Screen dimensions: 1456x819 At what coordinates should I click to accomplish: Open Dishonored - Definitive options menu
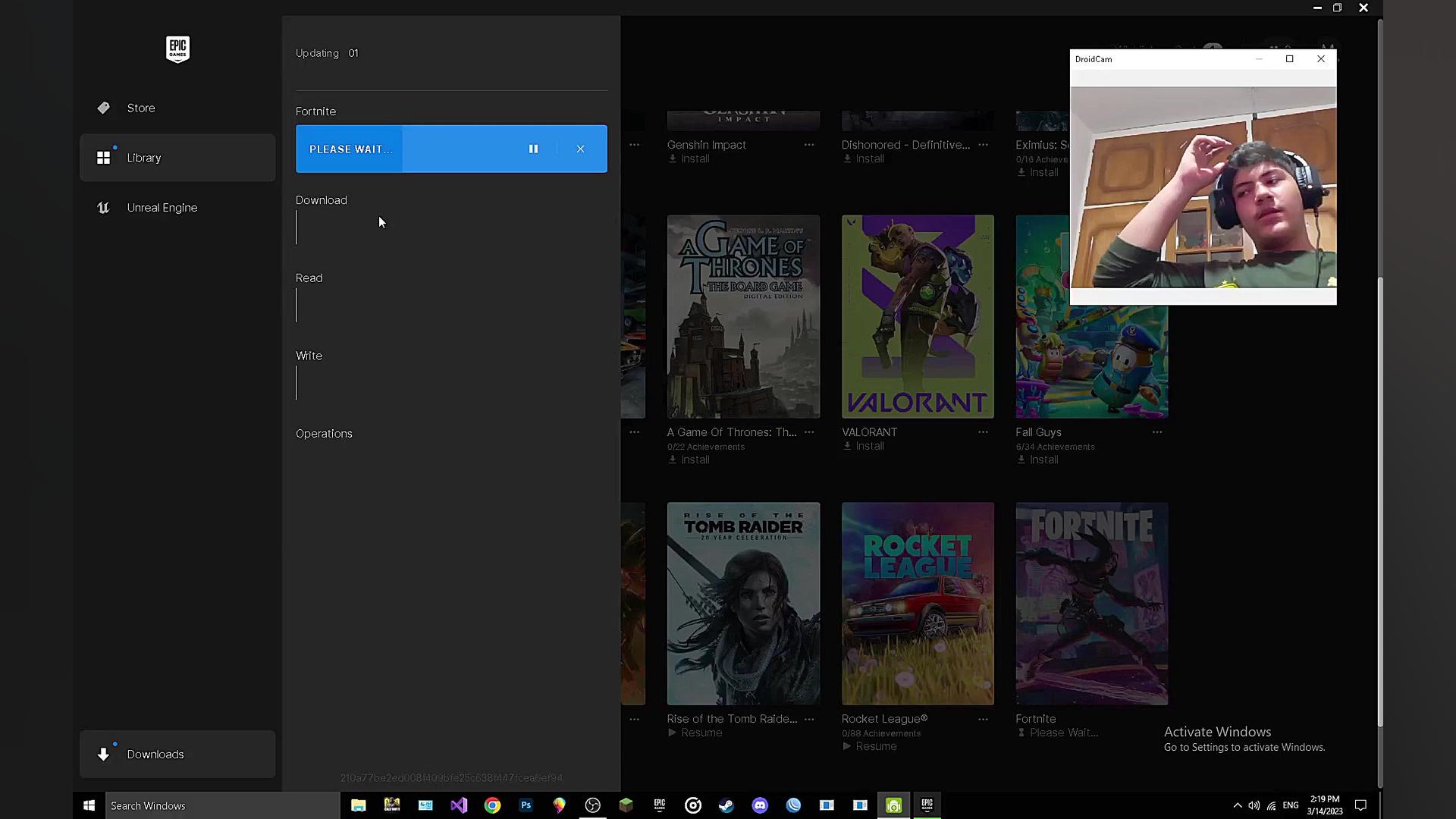coord(983,145)
